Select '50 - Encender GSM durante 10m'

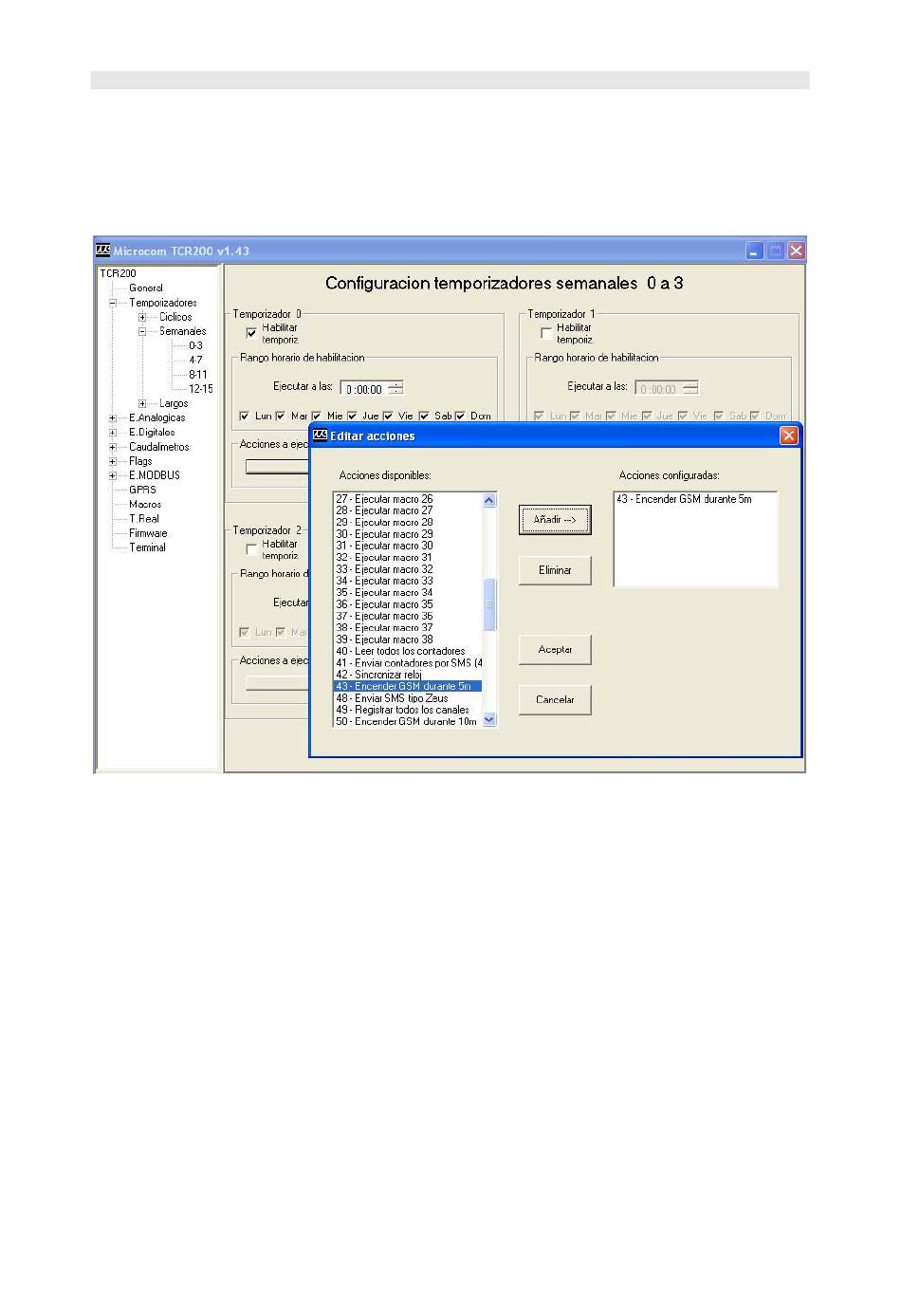click(x=406, y=721)
